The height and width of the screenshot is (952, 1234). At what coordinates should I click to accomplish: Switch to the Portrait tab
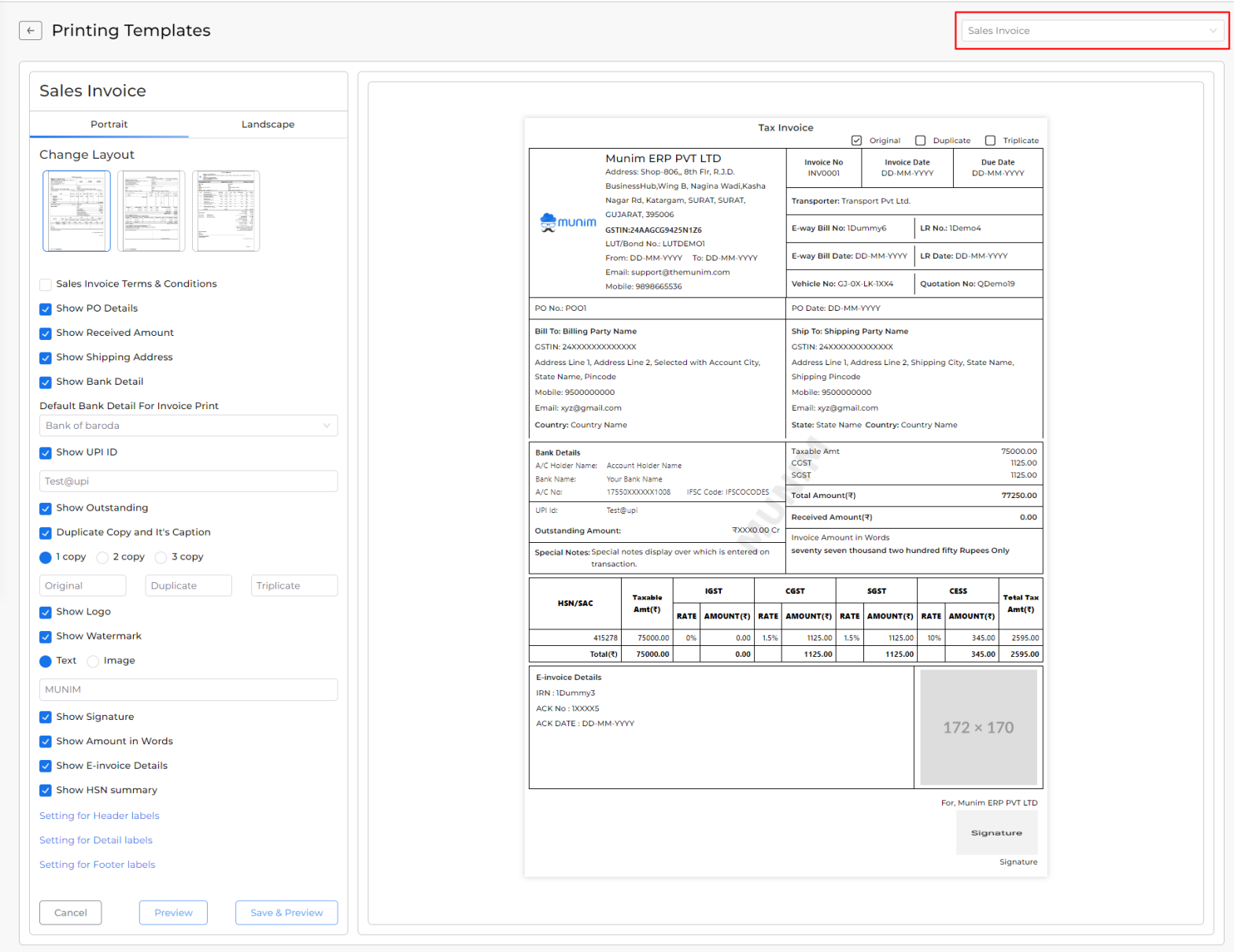click(x=109, y=124)
